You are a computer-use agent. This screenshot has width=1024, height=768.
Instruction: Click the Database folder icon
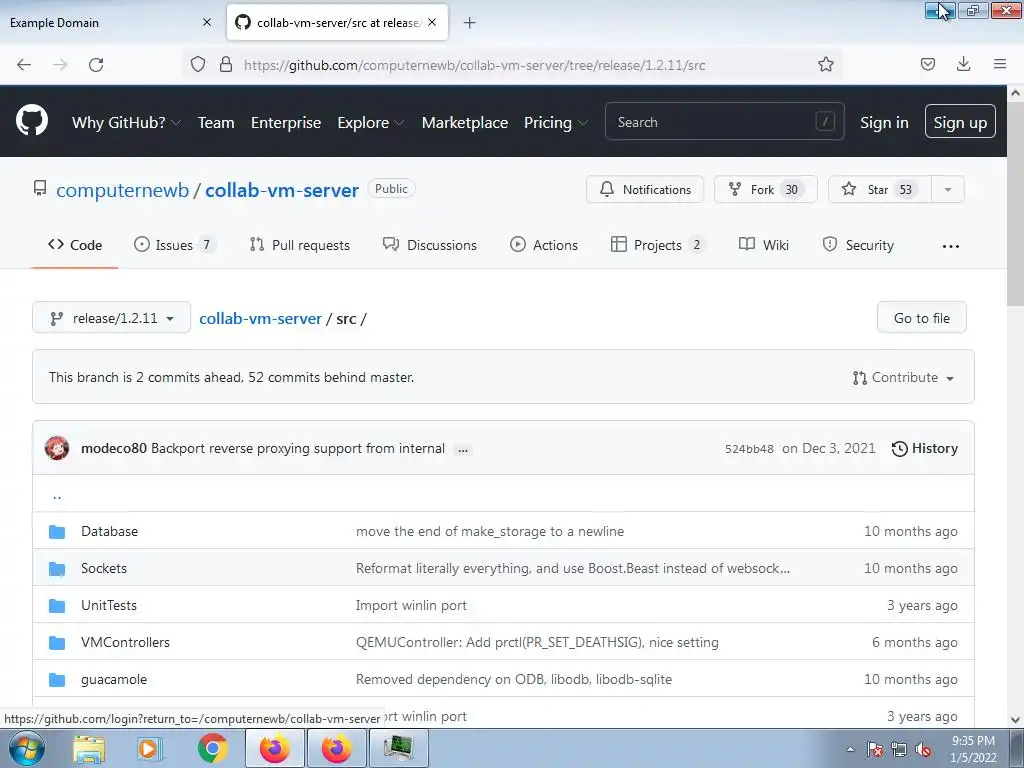(57, 532)
